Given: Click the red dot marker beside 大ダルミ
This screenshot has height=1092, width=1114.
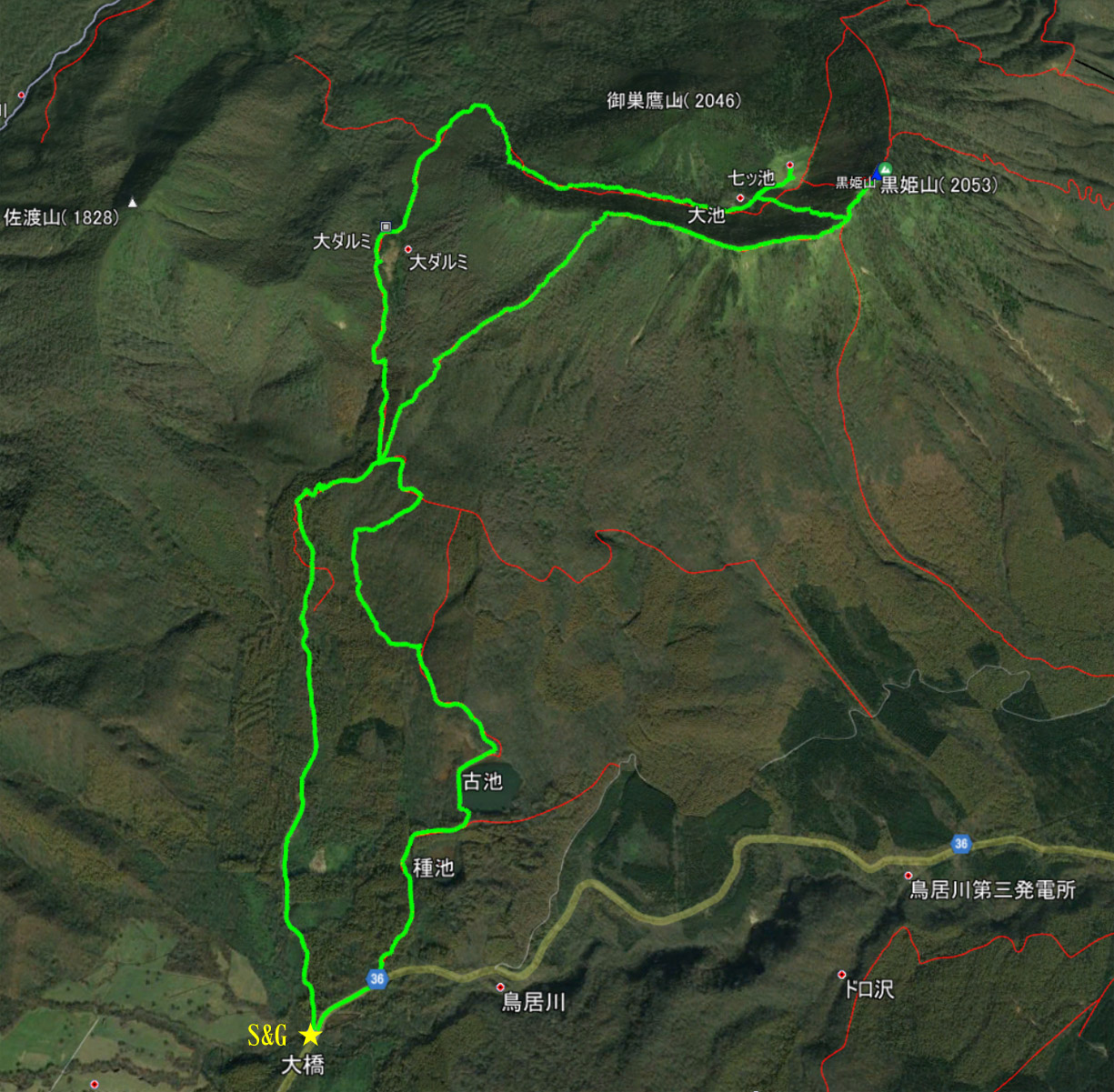Looking at the screenshot, I should coord(408,249).
